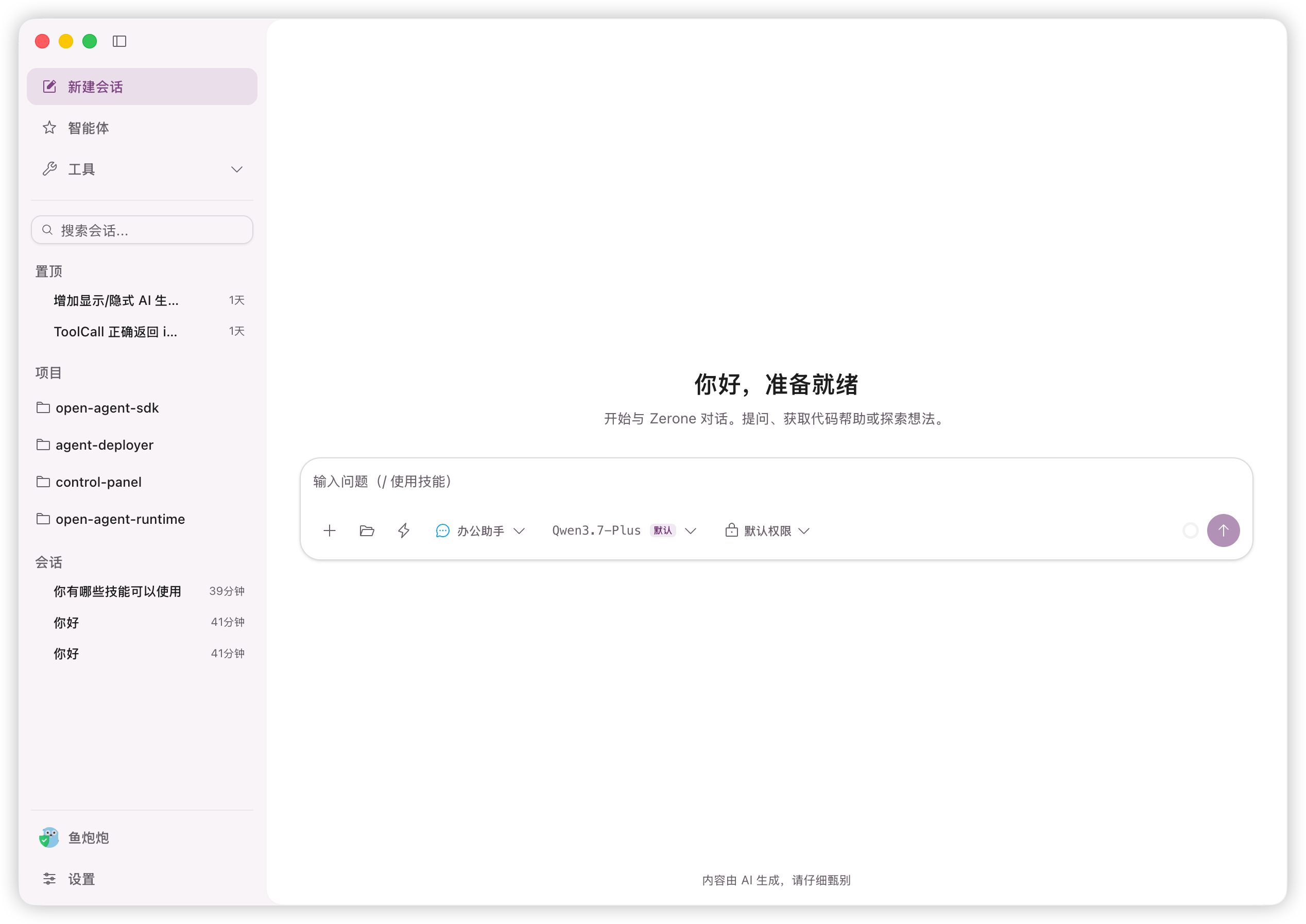Open the 鱼炮炮 profile entry
1306x924 pixels.
(x=142, y=837)
